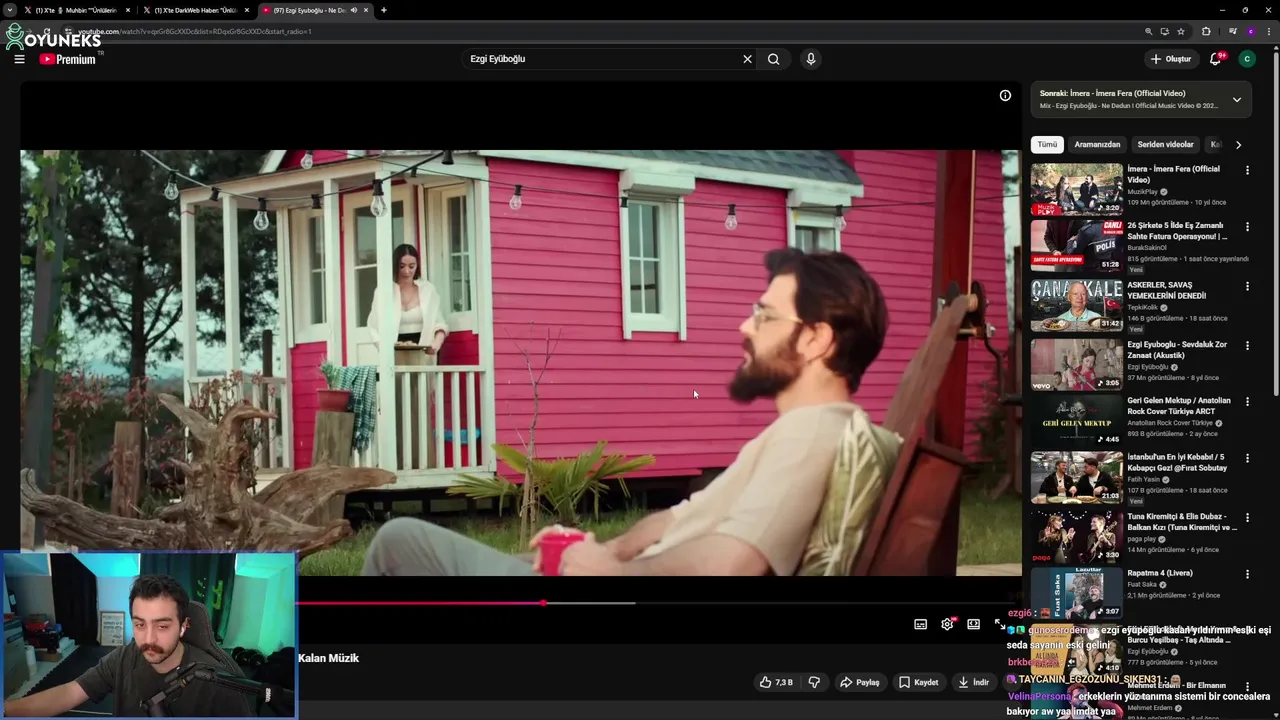The height and width of the screenshot is (720, 1280).
Task: Go to YouTube Premium home logo
Action: coord(68,59)
